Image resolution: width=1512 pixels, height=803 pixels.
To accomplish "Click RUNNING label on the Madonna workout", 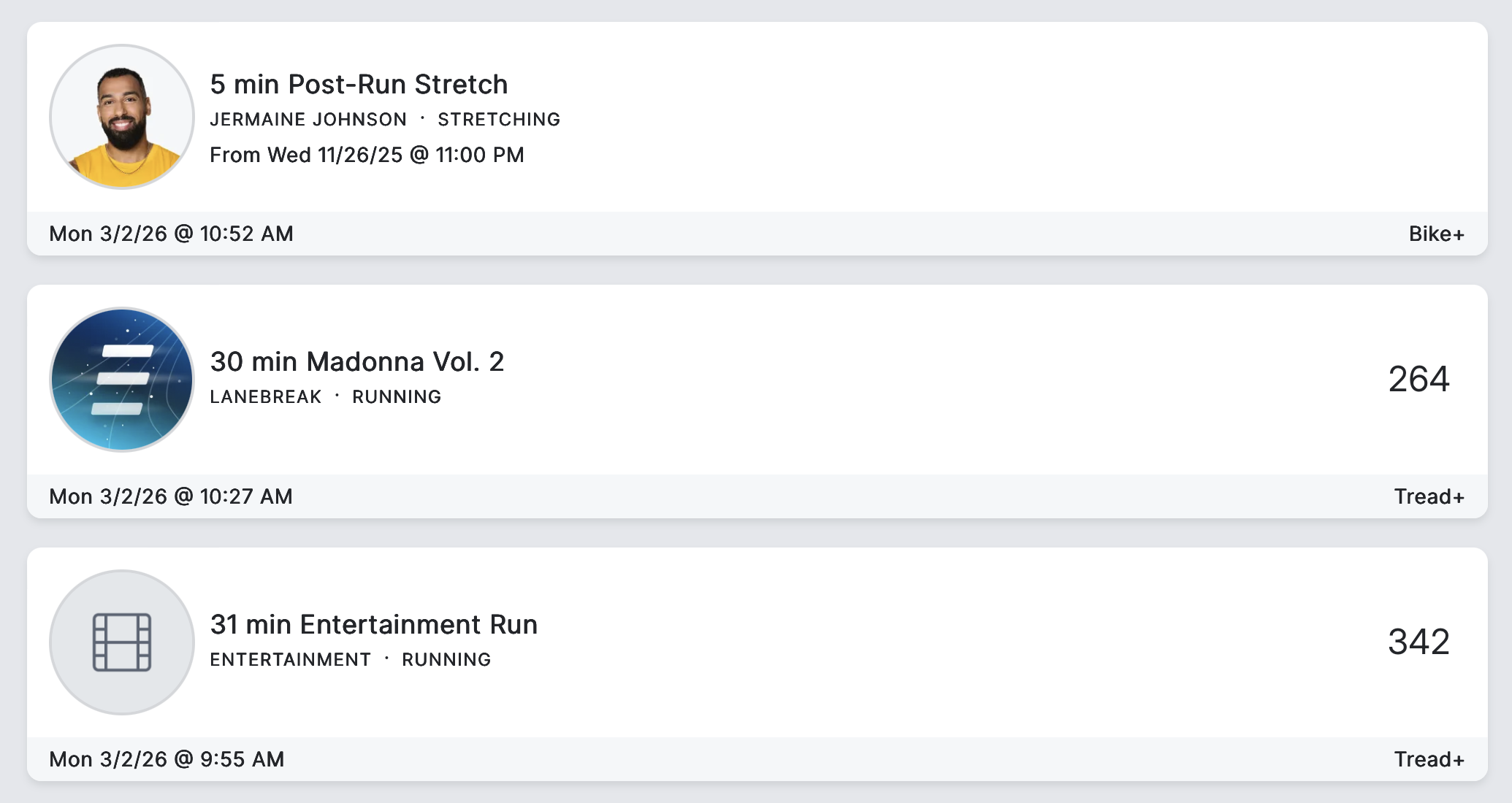I will click(x=397, y=397).
